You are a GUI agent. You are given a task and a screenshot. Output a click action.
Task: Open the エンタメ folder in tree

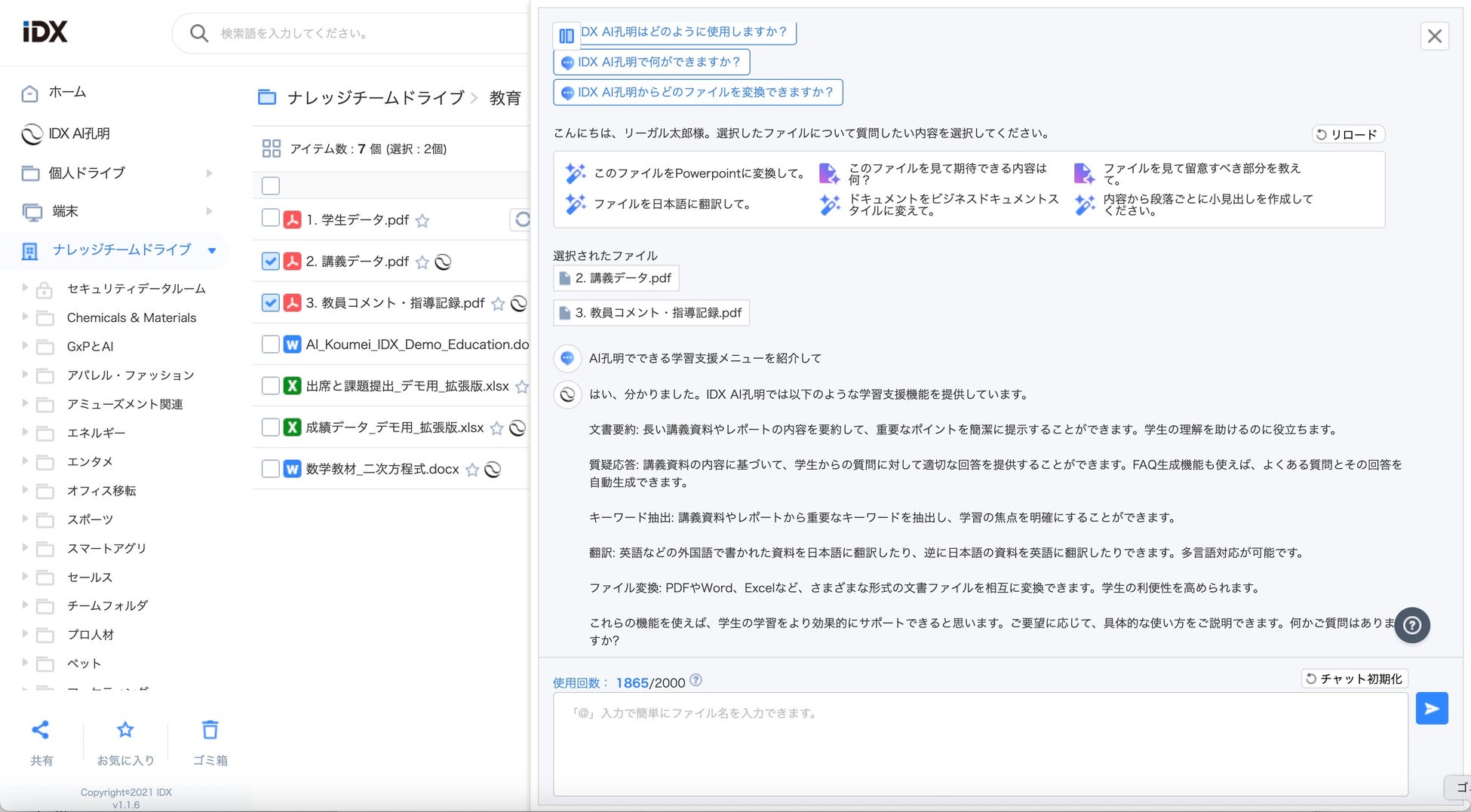(x=90, y=461)
